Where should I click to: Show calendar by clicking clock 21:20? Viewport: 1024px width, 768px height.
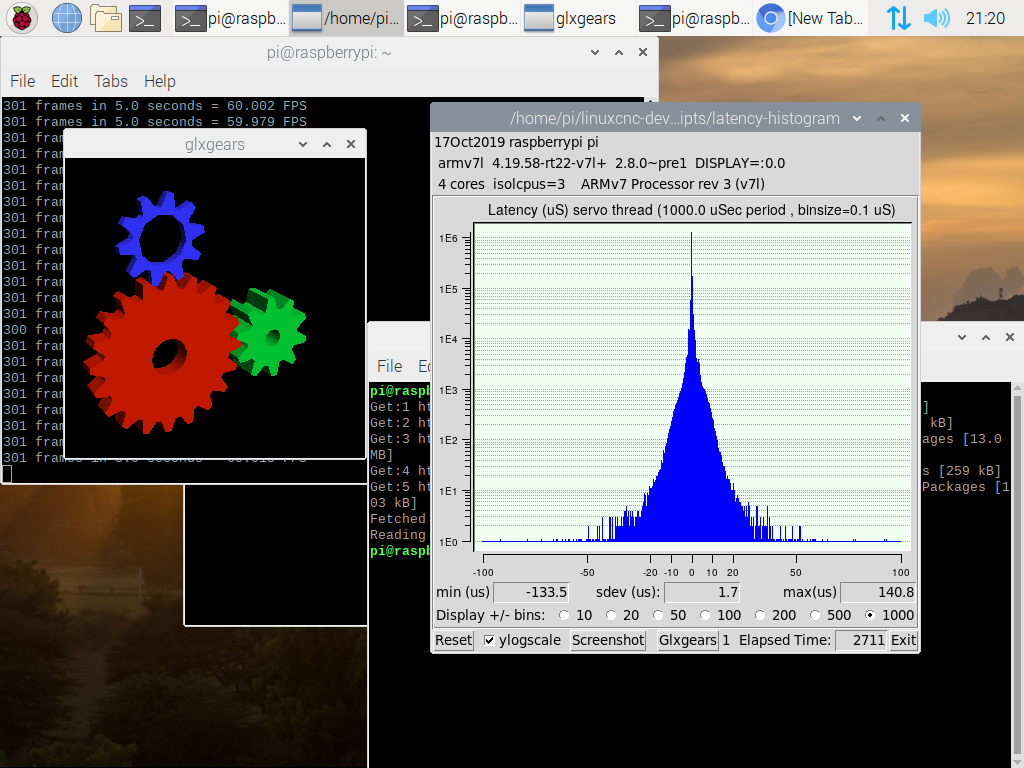pyautogui.click(x=985, y=18)
